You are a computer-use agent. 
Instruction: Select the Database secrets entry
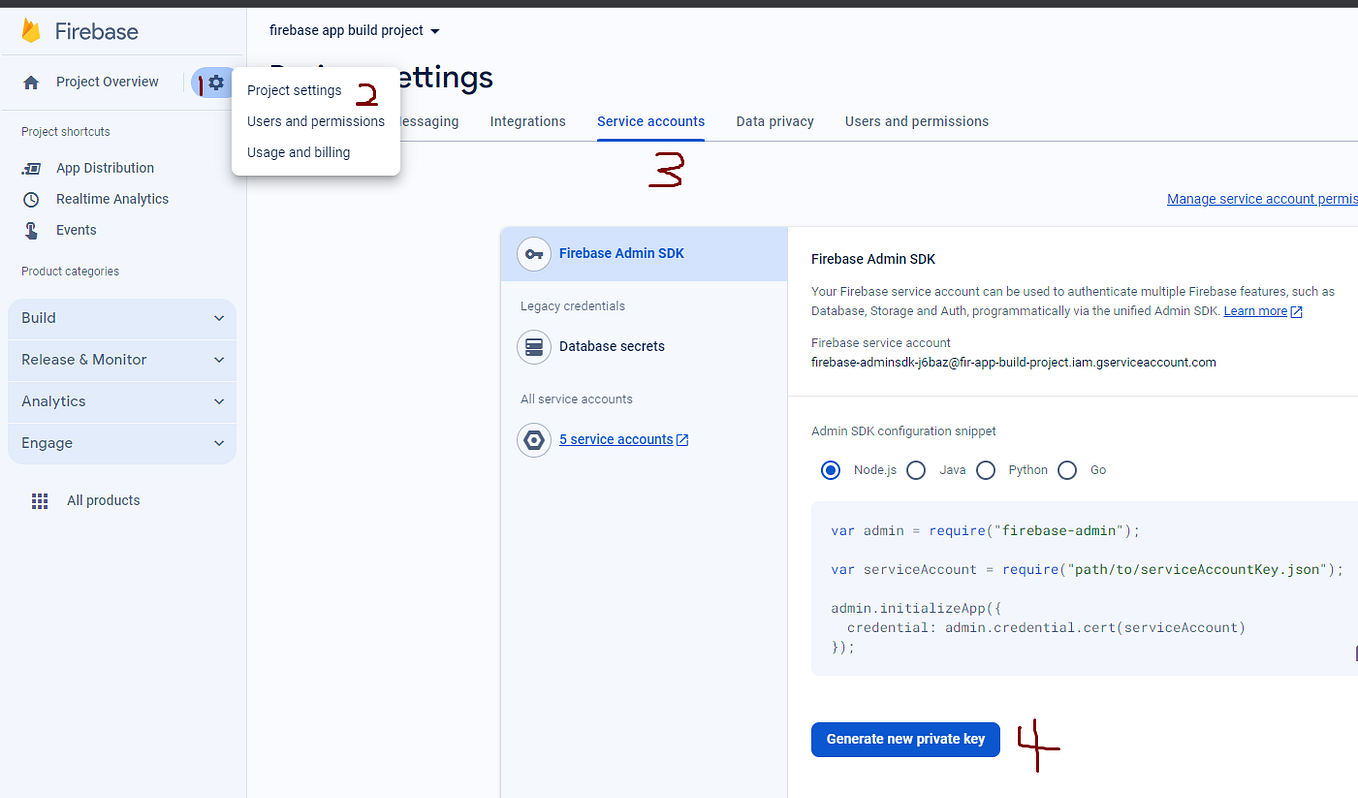(x=611, y=346)
